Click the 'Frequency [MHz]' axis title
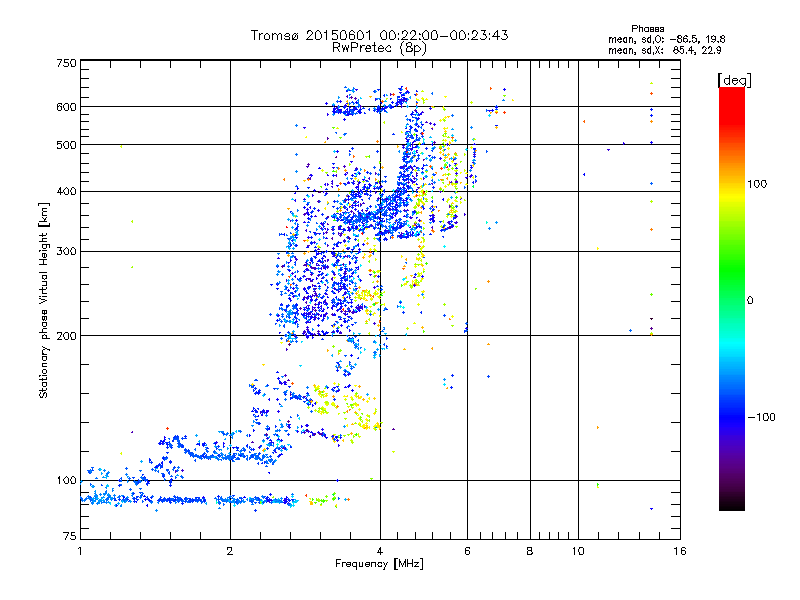This screenshot has width=800, height=600. pyautogui.click(x=379, y=564)
